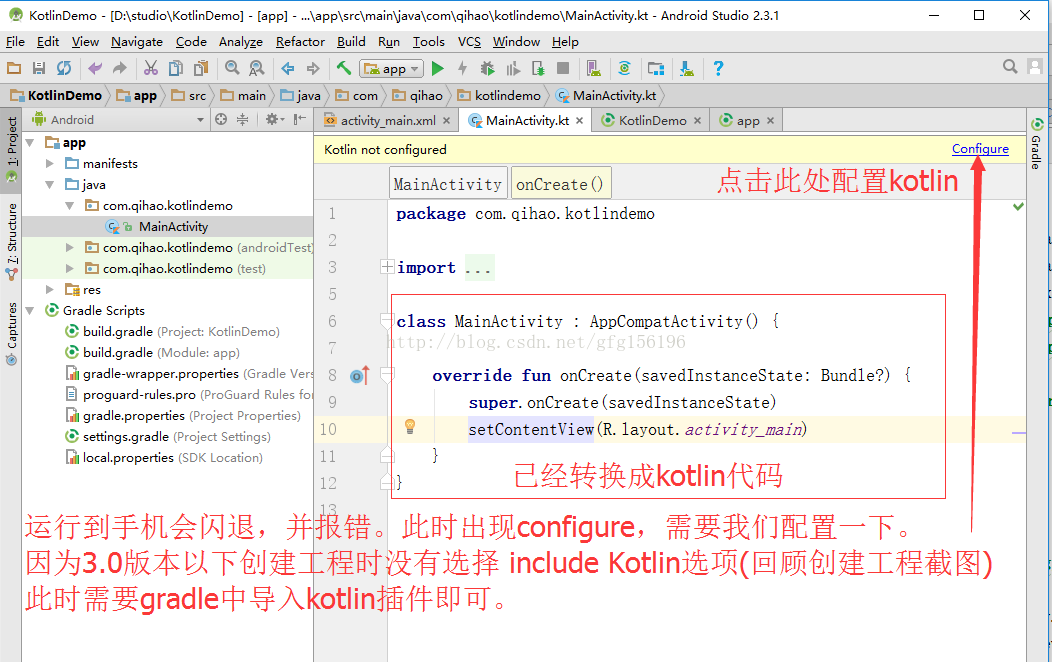Click the Search Everywhere magnifier icon
This screenshot has width=1052, height=662.
1010,66
